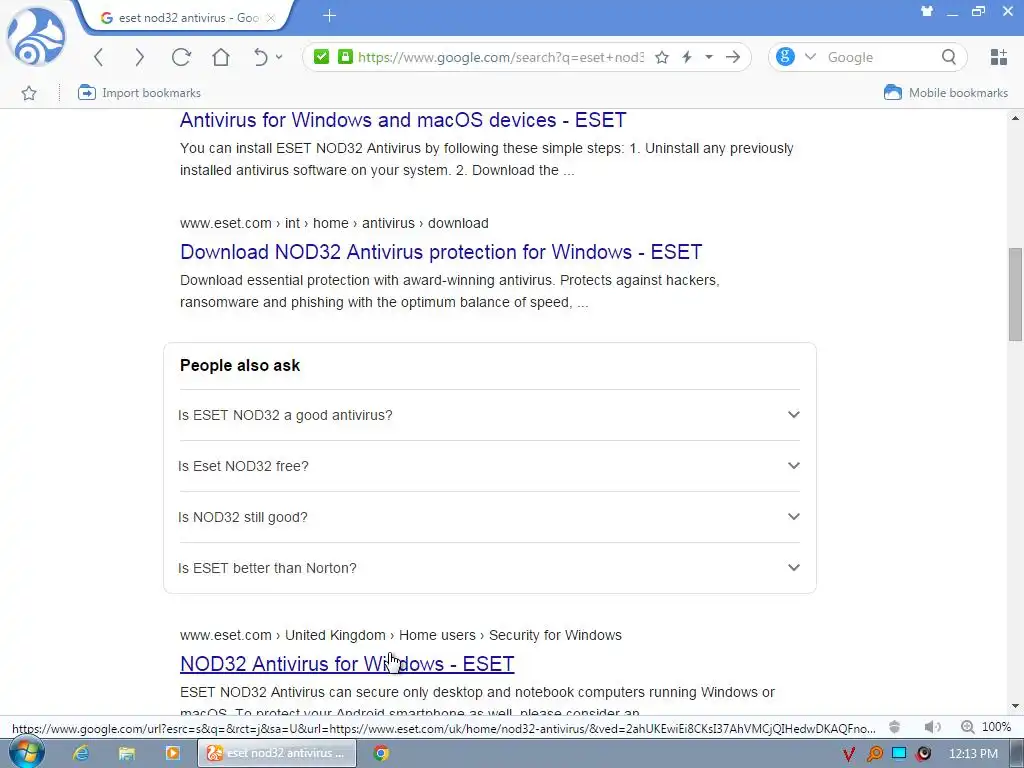Screen dimensions: 1024x768
Task: Click the skin shirt icon in title bar
Action: [x=927, y=11]
